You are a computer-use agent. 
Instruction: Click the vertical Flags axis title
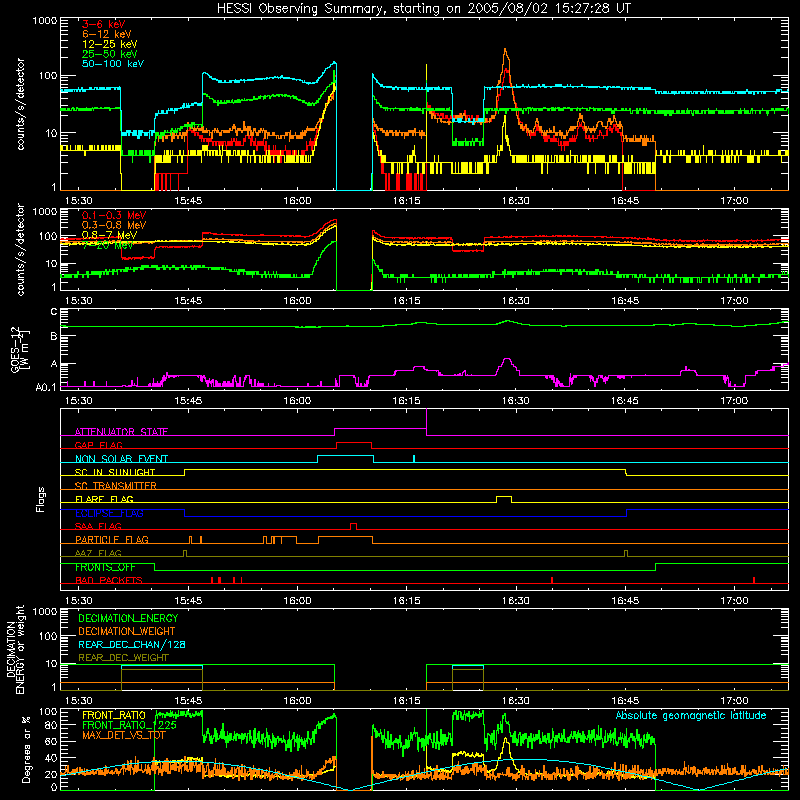coord(41,499)
